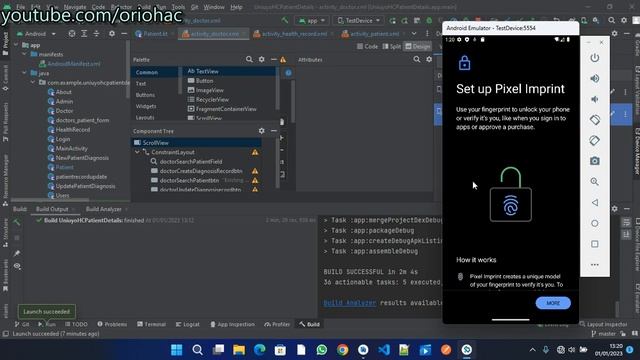
Task: Open the app run configuration dropdown
Action: pyautogui.click(x=312, y=20)
